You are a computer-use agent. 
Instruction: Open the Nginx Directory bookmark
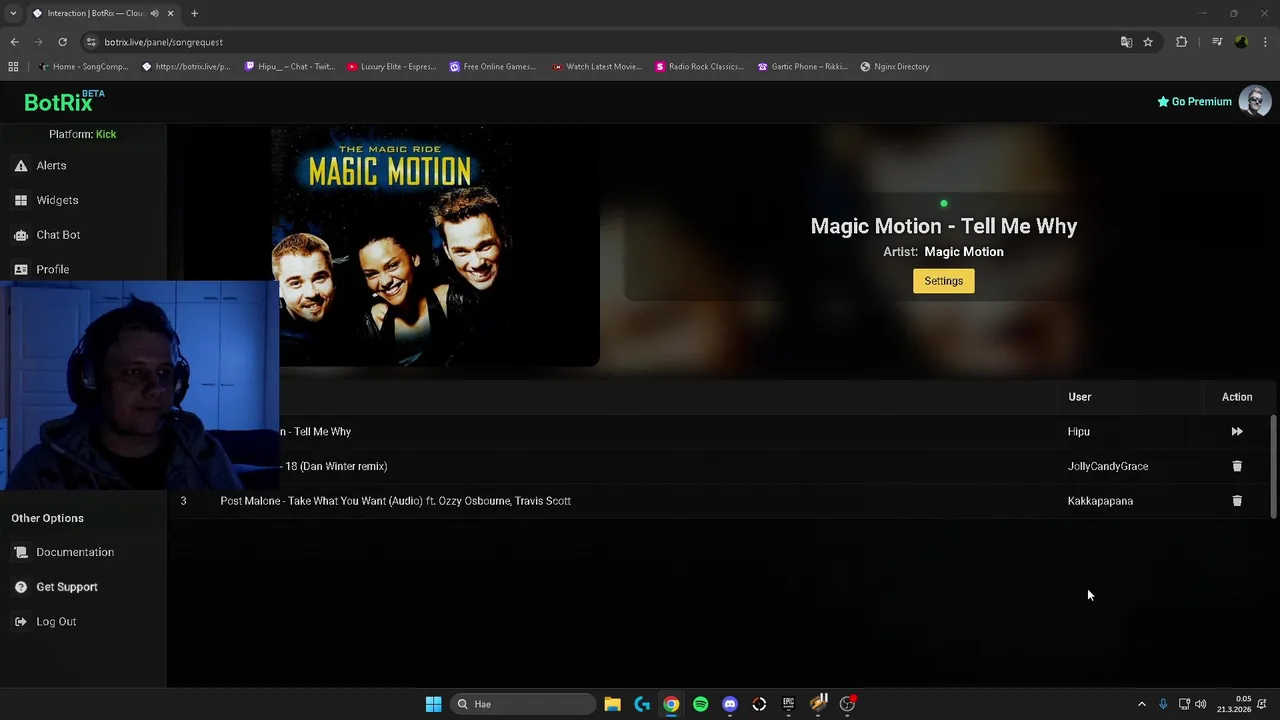tap(894, 67)
